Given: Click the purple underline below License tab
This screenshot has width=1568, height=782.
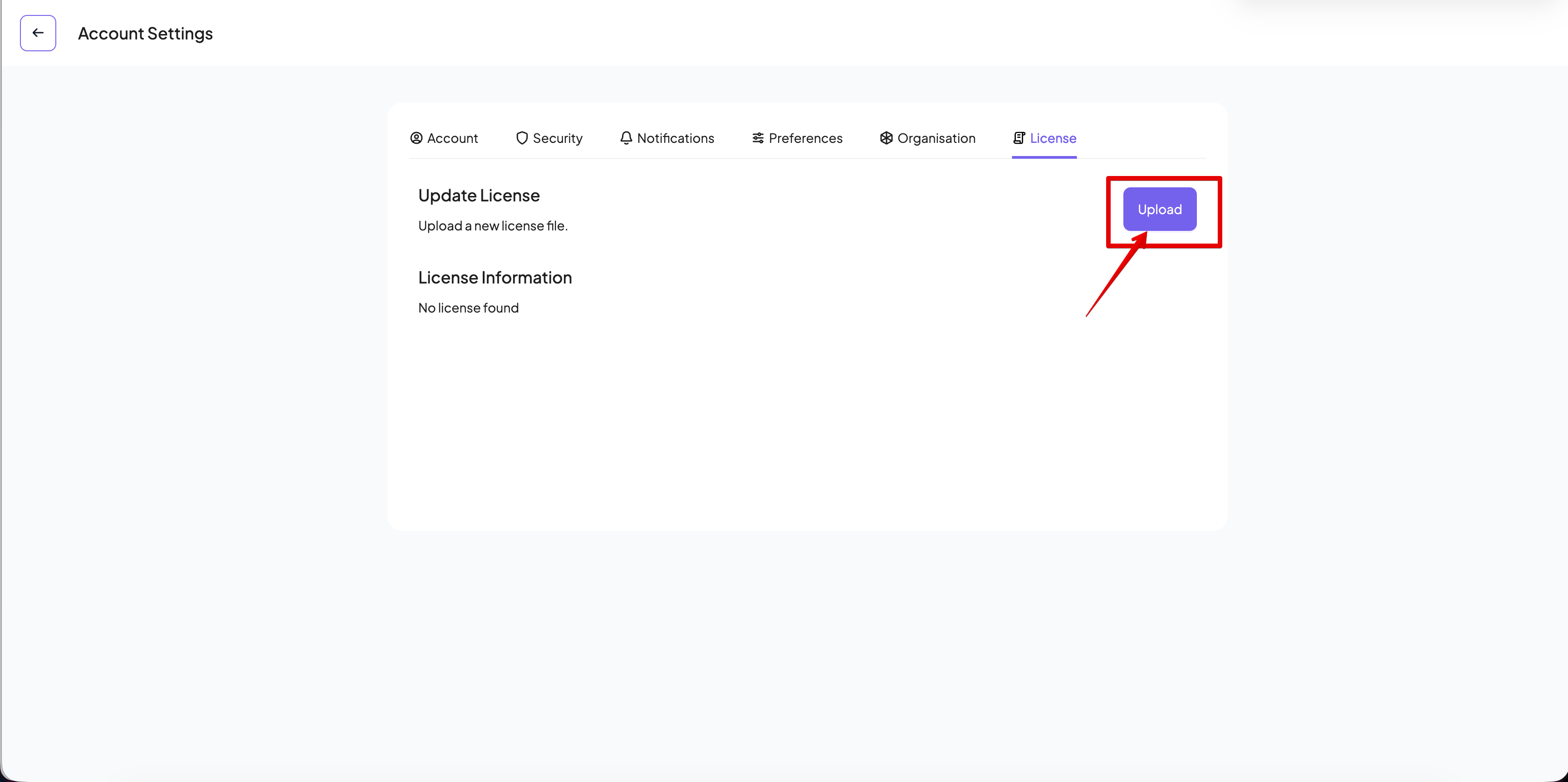Looking at the screenshot, I should (1044, 157).
